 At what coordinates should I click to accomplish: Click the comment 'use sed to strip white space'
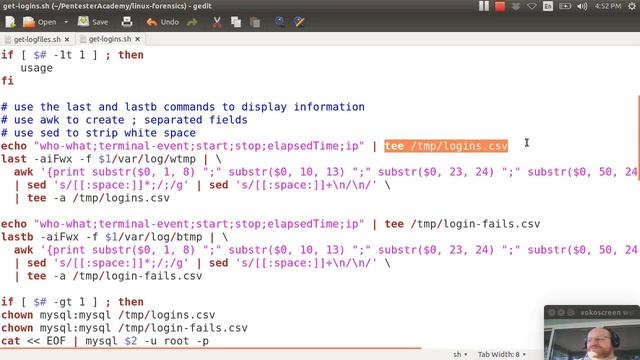pos(98,133)
